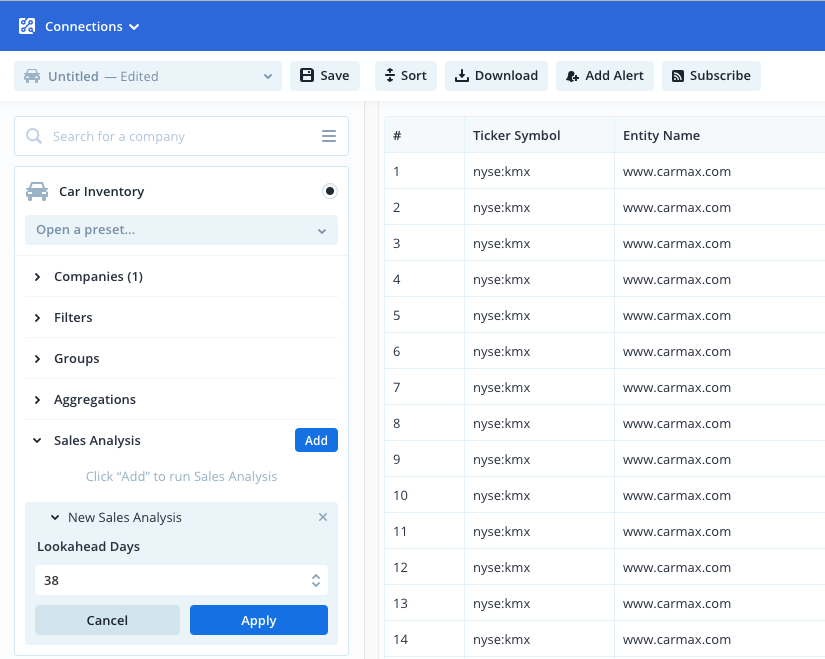Open the Untitled — Edited dropdown
The width and height of the screenshot is (825, 659).
click(x=148, y=76)
